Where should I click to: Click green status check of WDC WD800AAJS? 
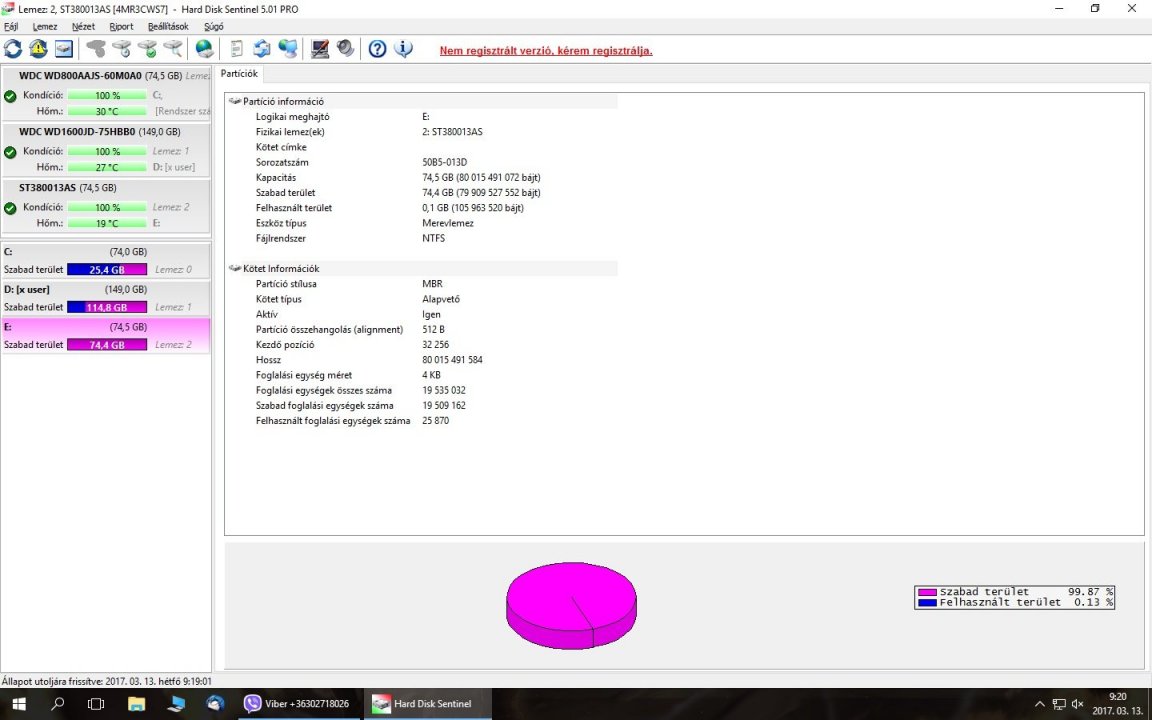click(x=10, y=96)
